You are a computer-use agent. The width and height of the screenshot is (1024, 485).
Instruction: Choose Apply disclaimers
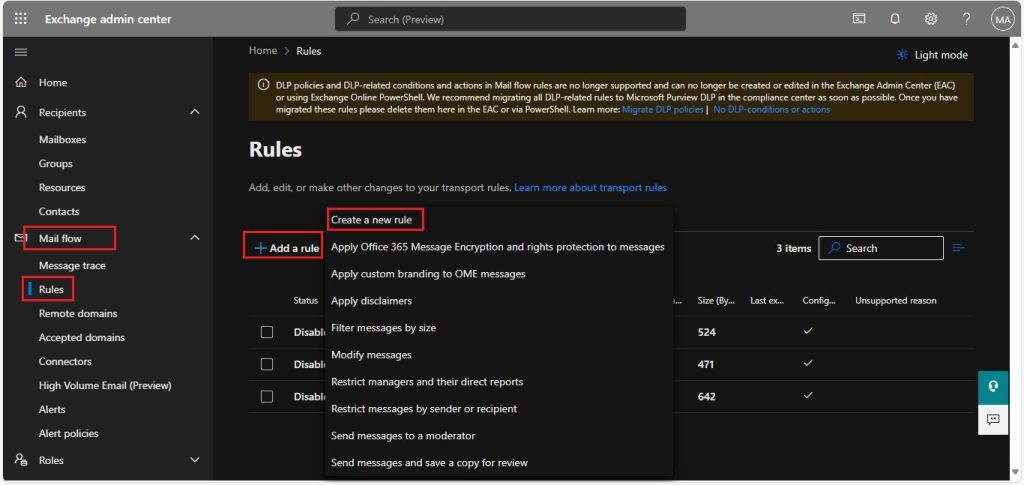pyautogui.click(x=372, y=301)
